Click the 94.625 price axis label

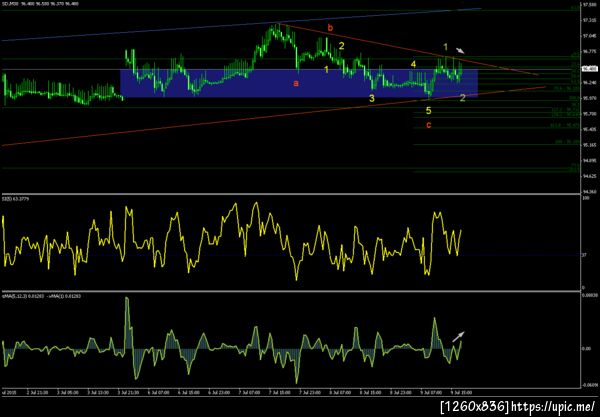590,176
